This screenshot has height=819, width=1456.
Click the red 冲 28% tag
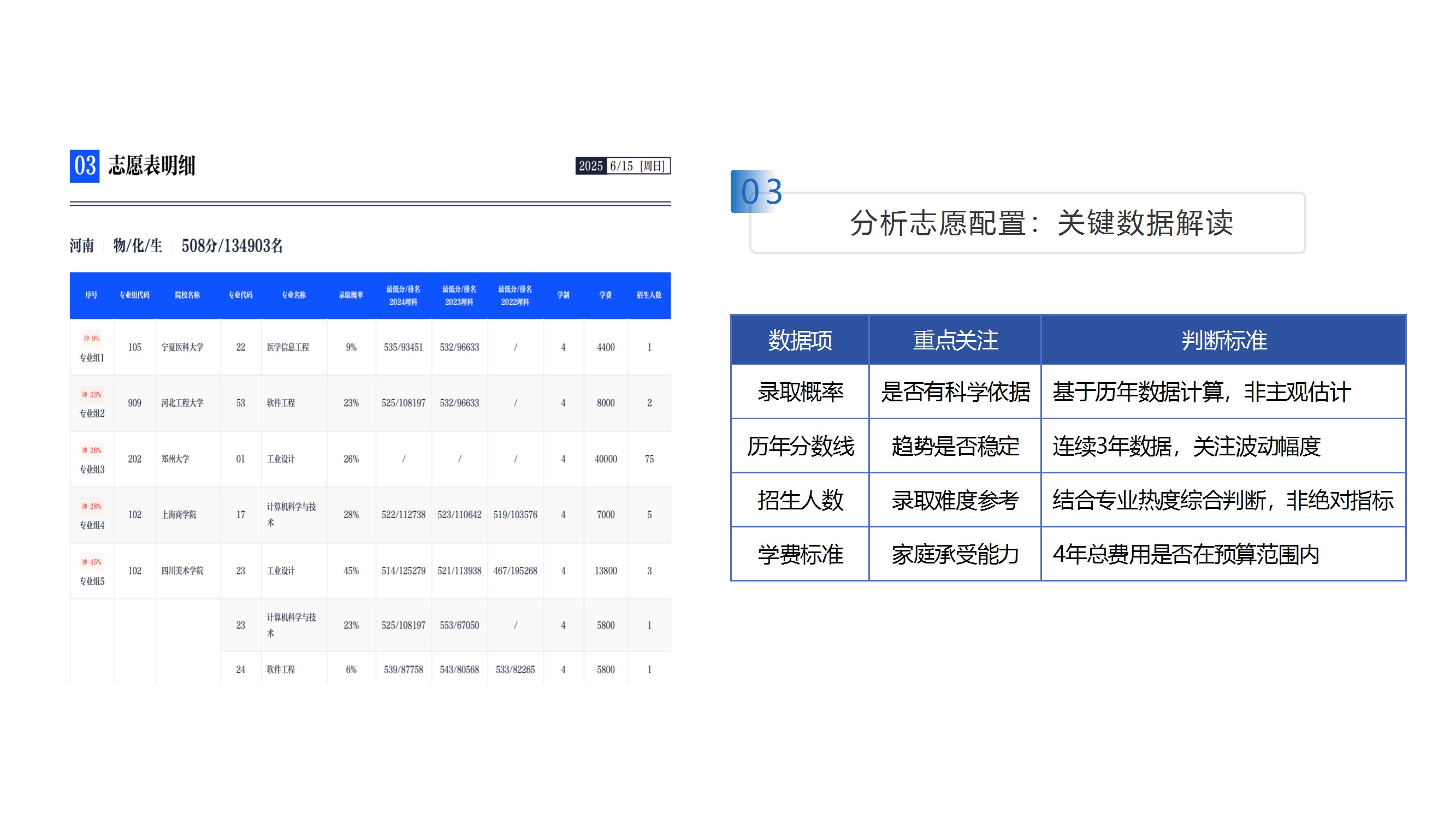92,506
